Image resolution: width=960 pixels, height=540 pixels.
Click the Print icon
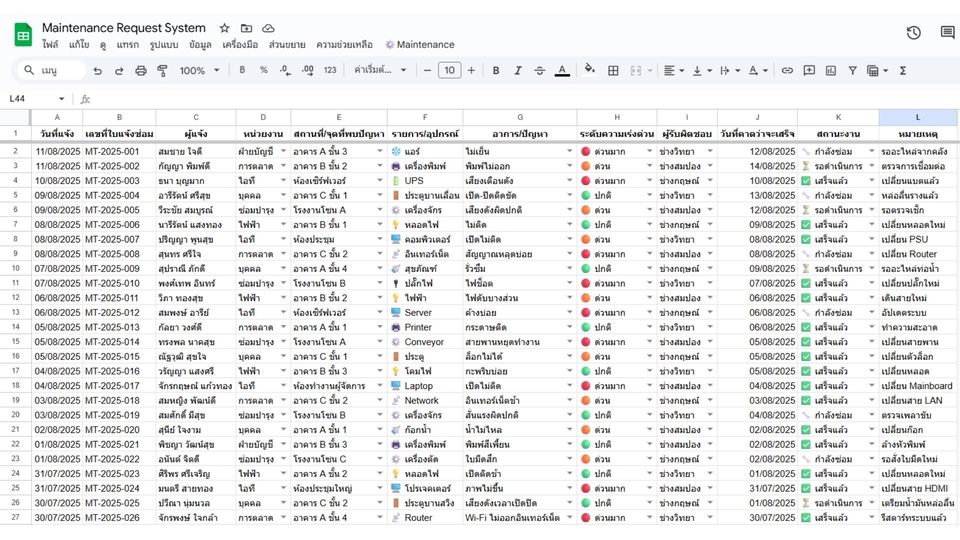[x=141, y=70]
